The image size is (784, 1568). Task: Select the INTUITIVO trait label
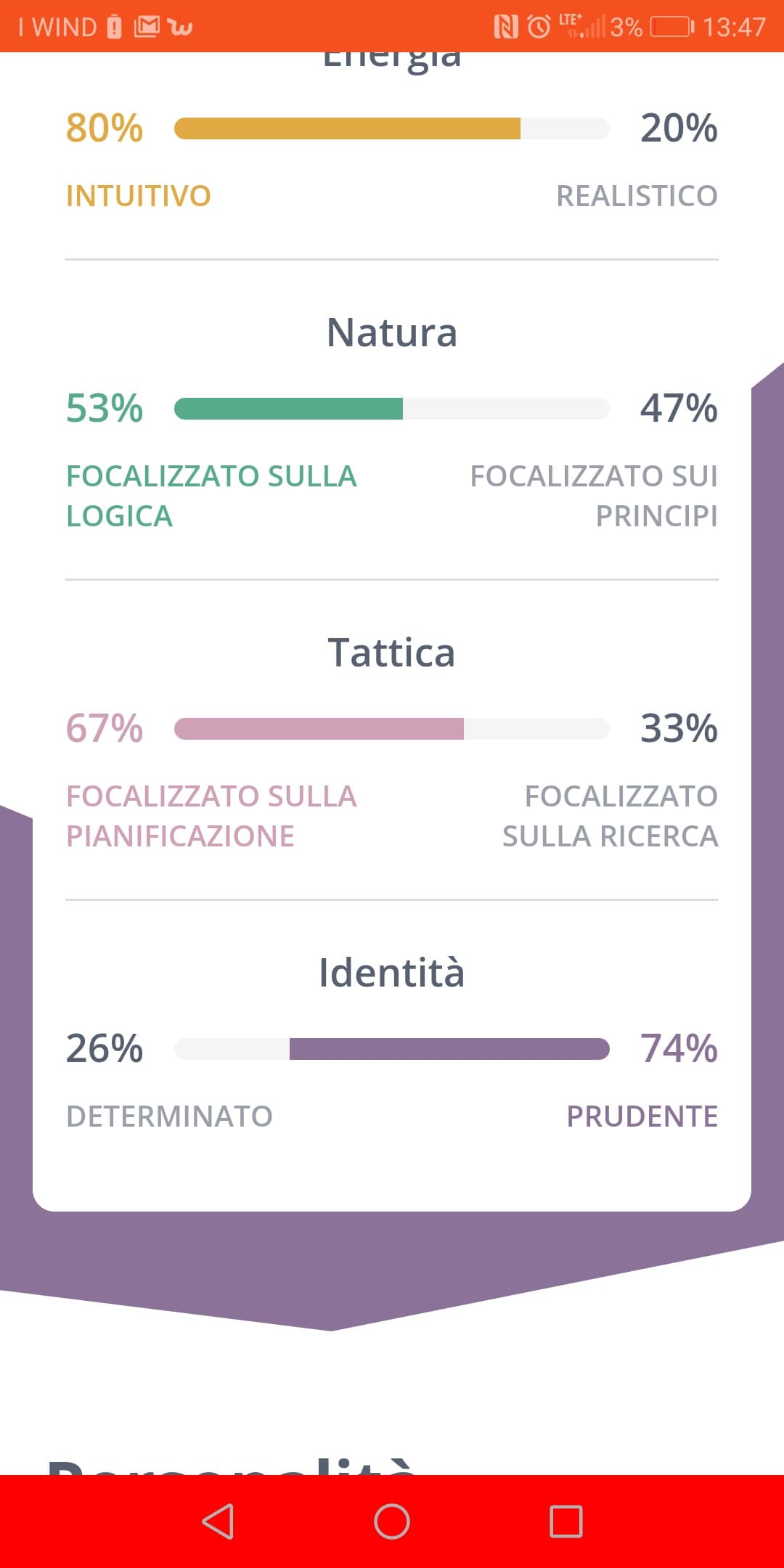pyautogui.click(x=139, y=196)
